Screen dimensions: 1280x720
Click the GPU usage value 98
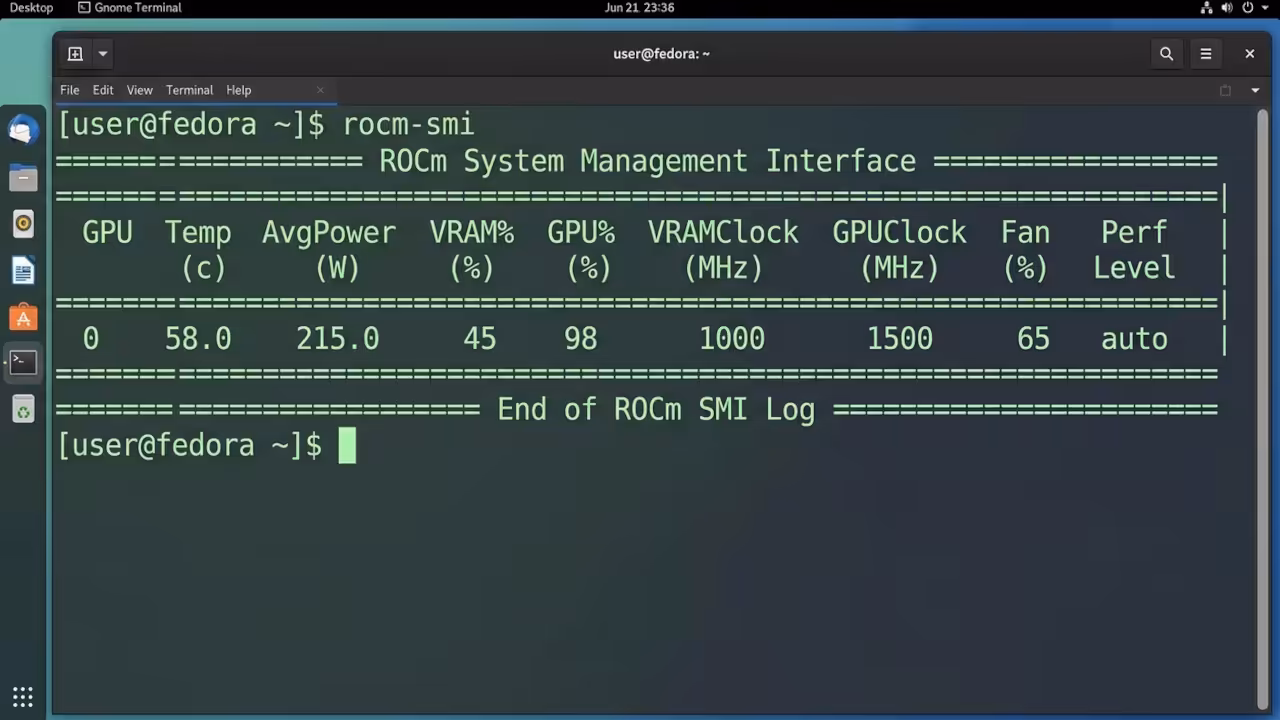tap(581, 339)
